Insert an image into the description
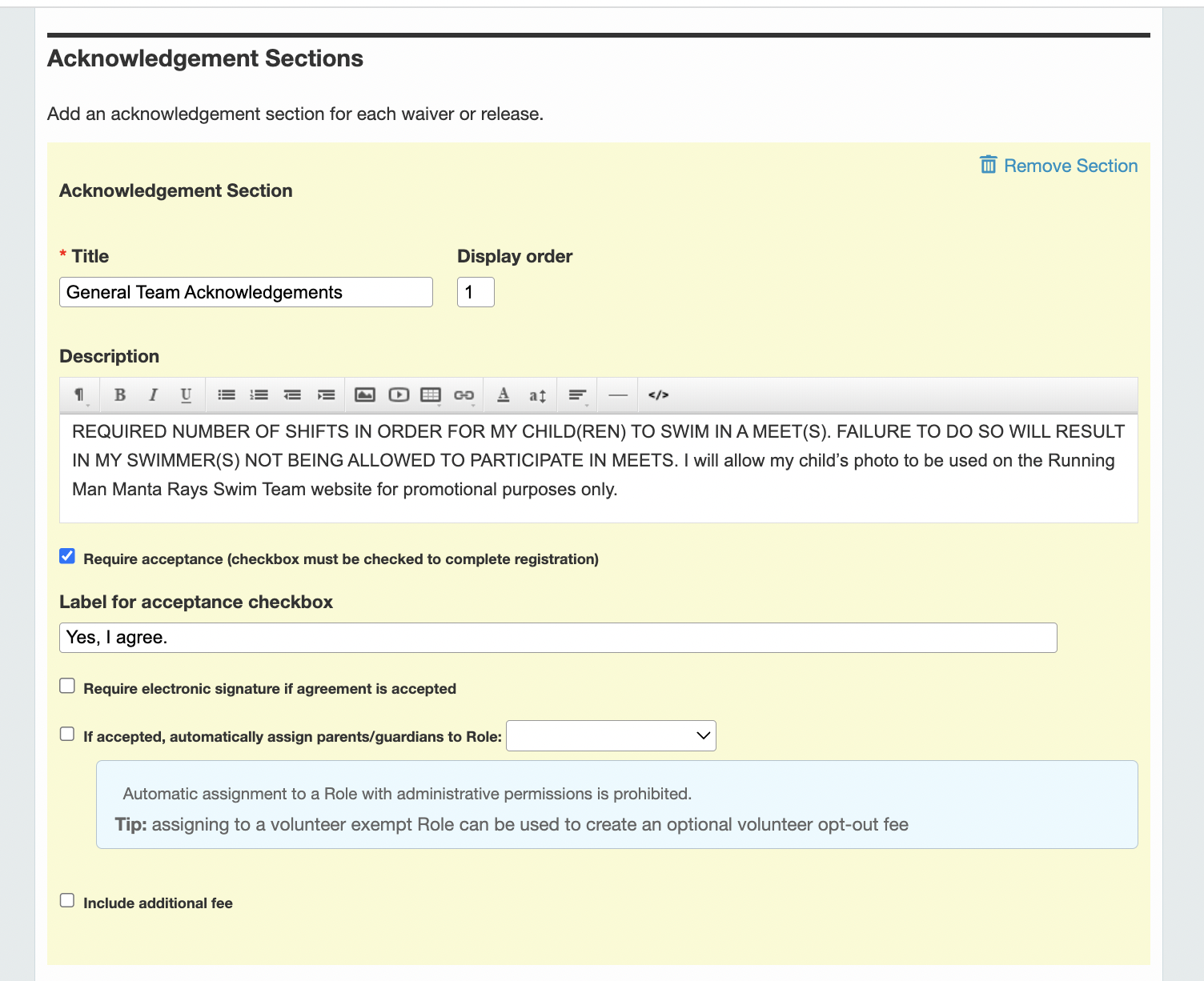The height and width of the screenshot is (981, 1204). tap(365, 394)
